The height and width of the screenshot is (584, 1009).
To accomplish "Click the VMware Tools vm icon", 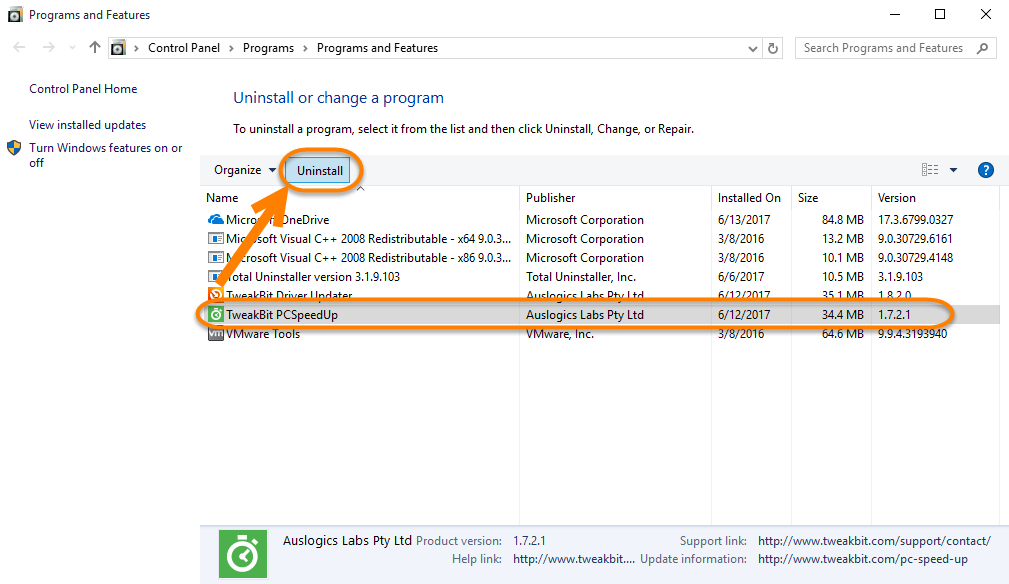I will (x=216, y=334).
